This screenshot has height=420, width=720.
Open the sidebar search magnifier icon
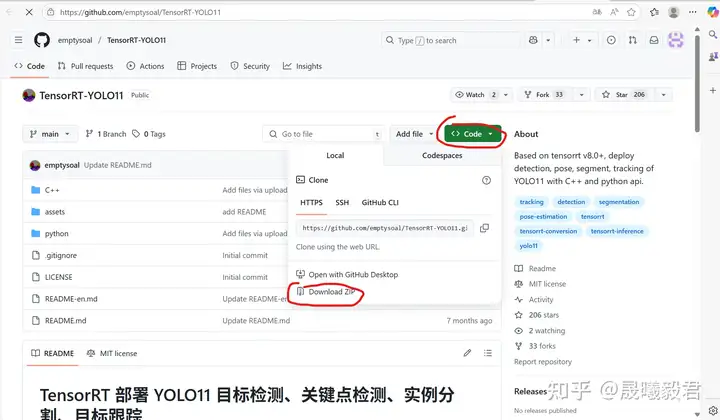(x=713, y=34)
